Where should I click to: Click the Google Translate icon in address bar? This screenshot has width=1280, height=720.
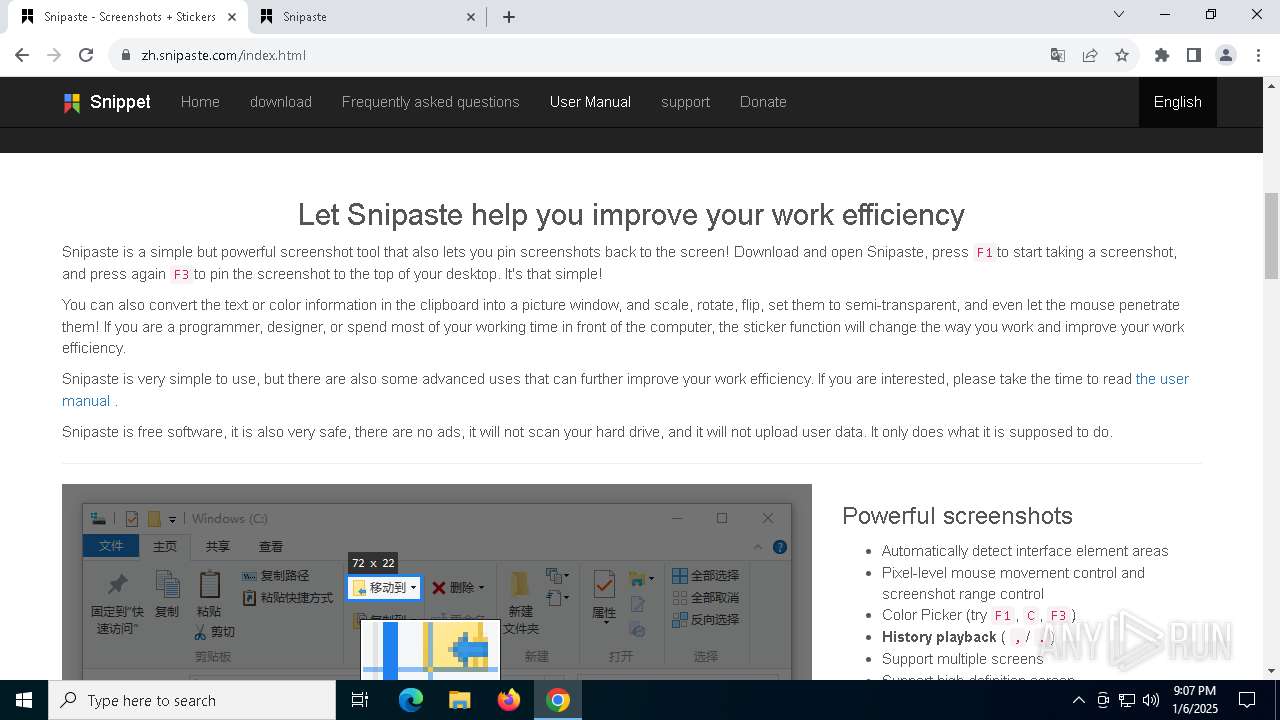pyautogui.click(x=1058, y=55)
